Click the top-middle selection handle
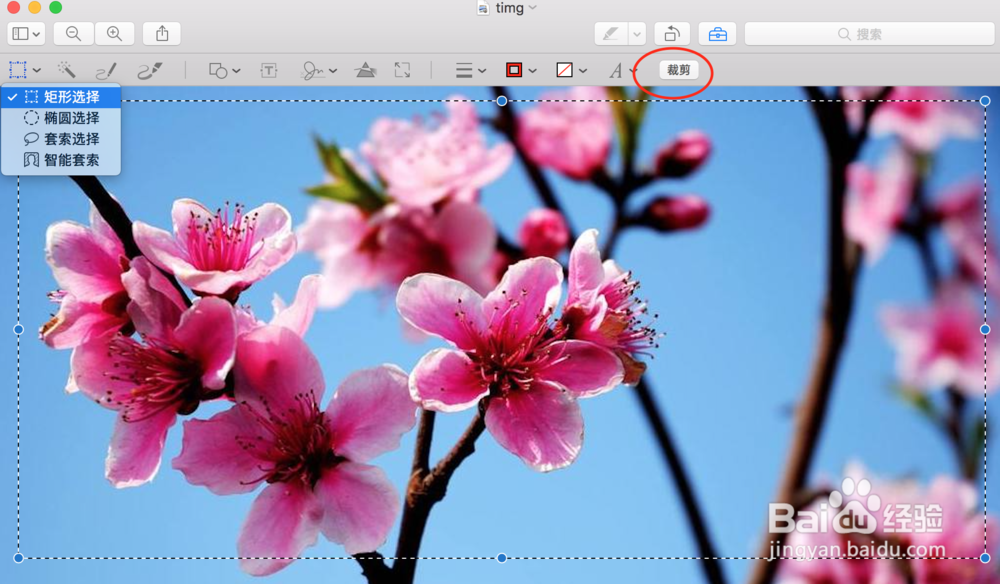The image size is (1000, 584). [x=502, y=101]
